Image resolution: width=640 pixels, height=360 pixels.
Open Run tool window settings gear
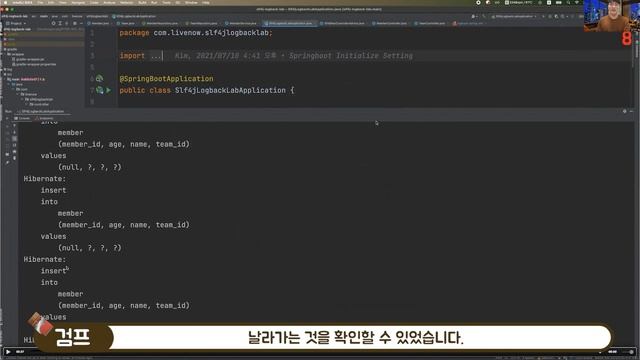click(x=624, y=111)
